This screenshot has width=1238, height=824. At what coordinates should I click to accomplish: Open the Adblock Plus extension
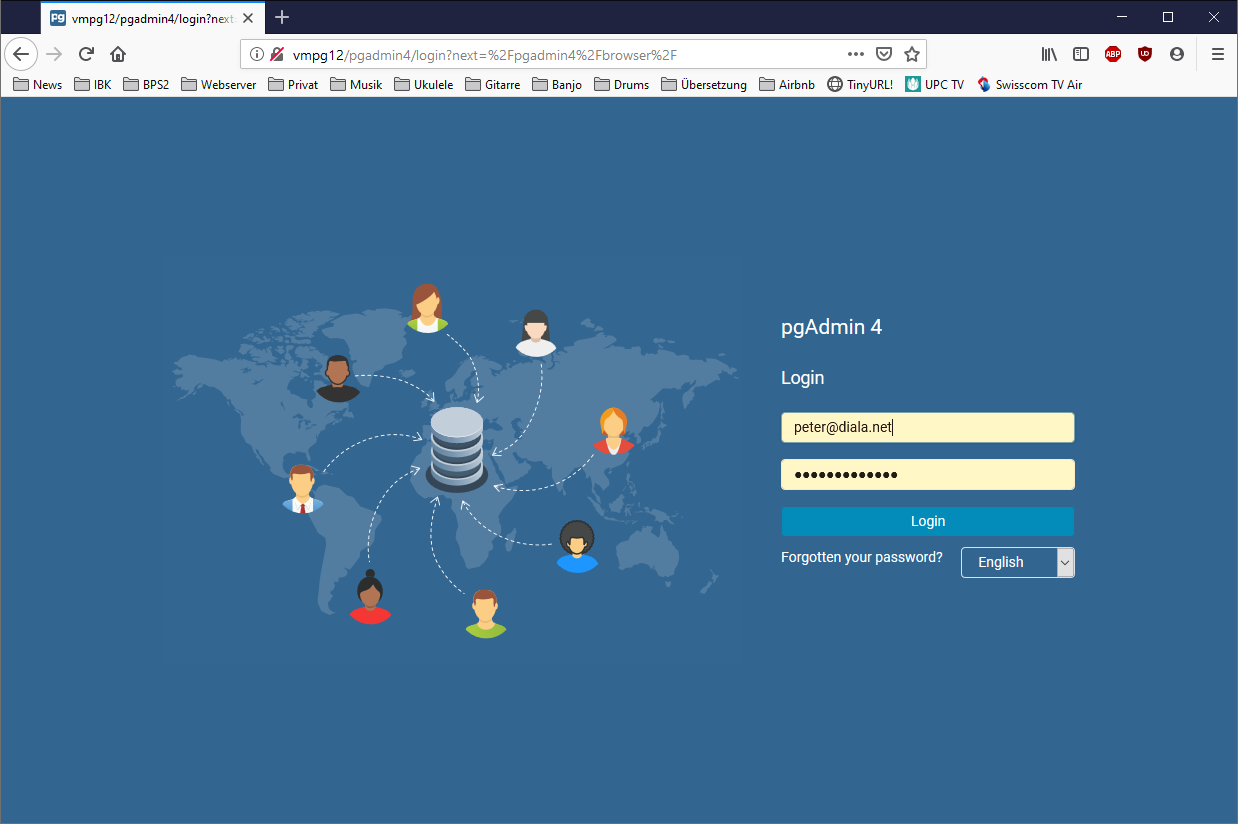coord(1113,54)
